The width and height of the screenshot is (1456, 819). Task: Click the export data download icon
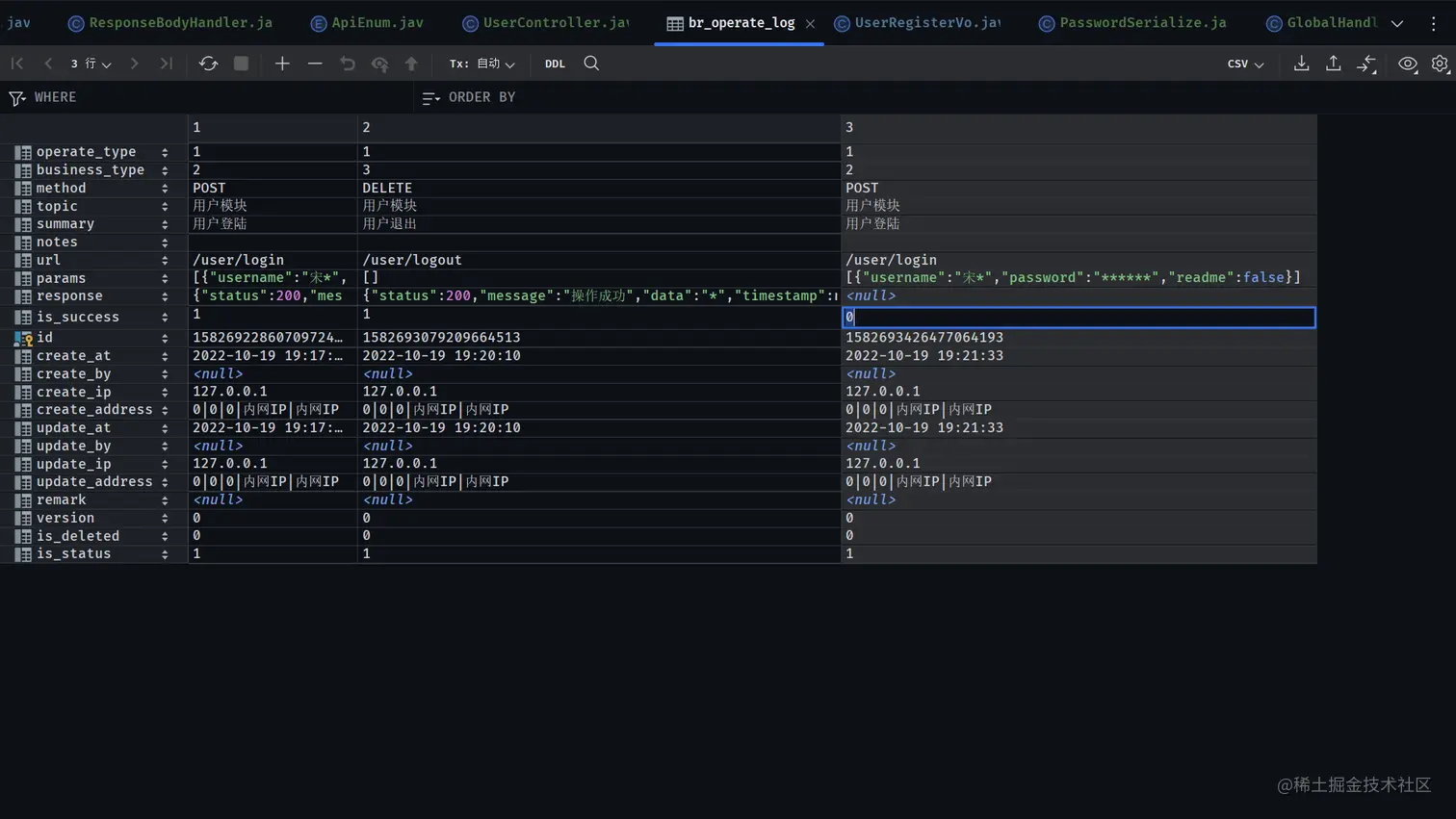pyautogui.click(x=1301, y=64)
